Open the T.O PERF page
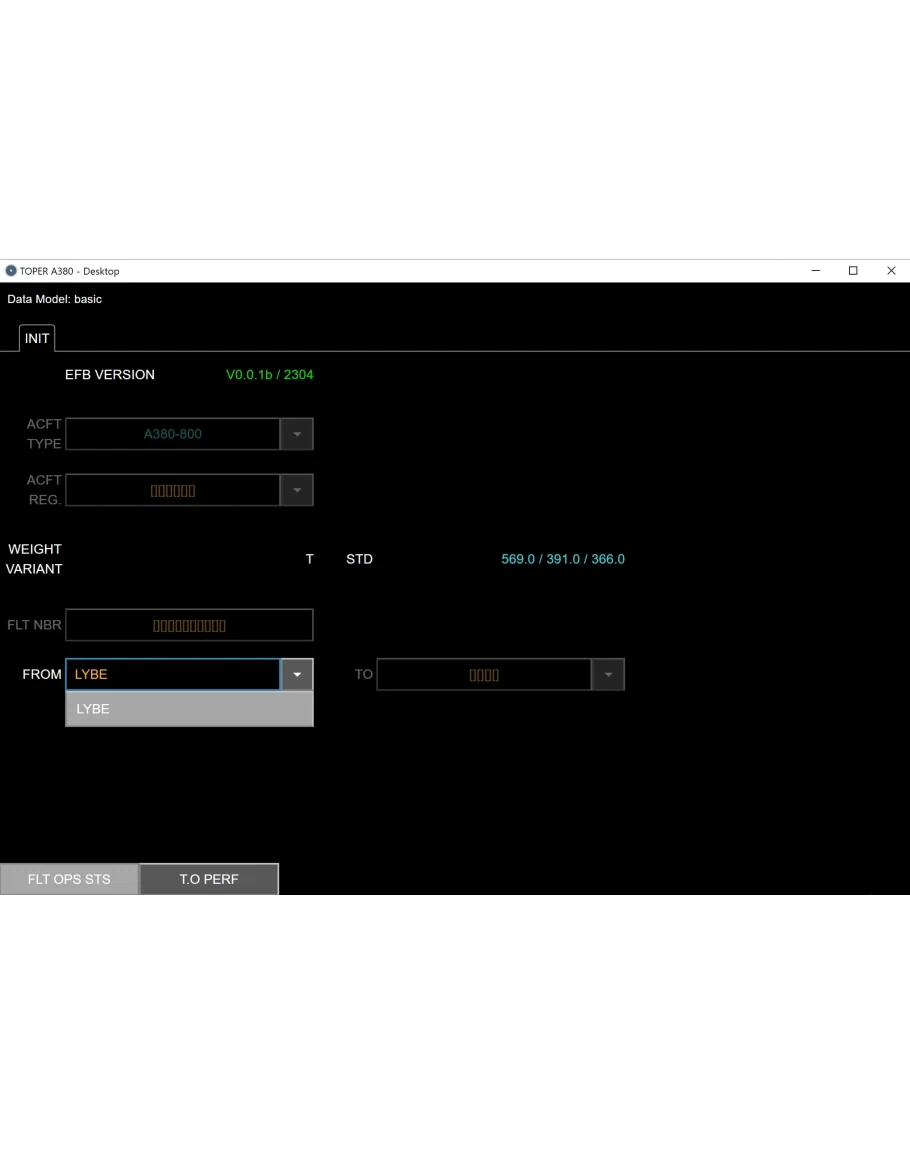 [x=209, y=879]
